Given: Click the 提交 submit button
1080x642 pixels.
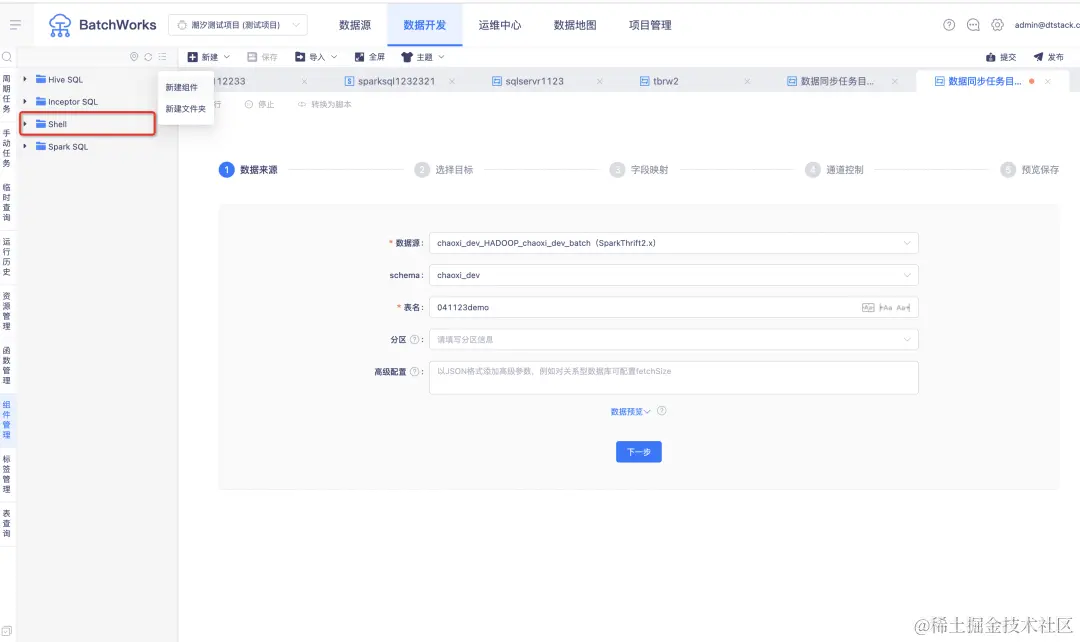Looking at the screenshot, I should (x=1001, y=57).
